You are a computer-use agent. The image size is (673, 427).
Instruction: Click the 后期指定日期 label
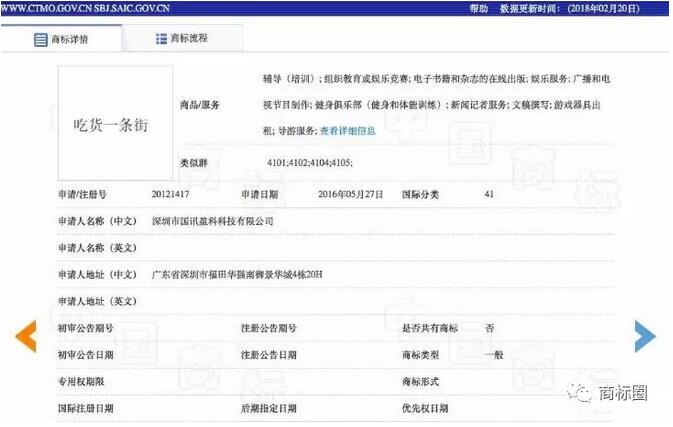pyautogui.click(x=269, y=408)
